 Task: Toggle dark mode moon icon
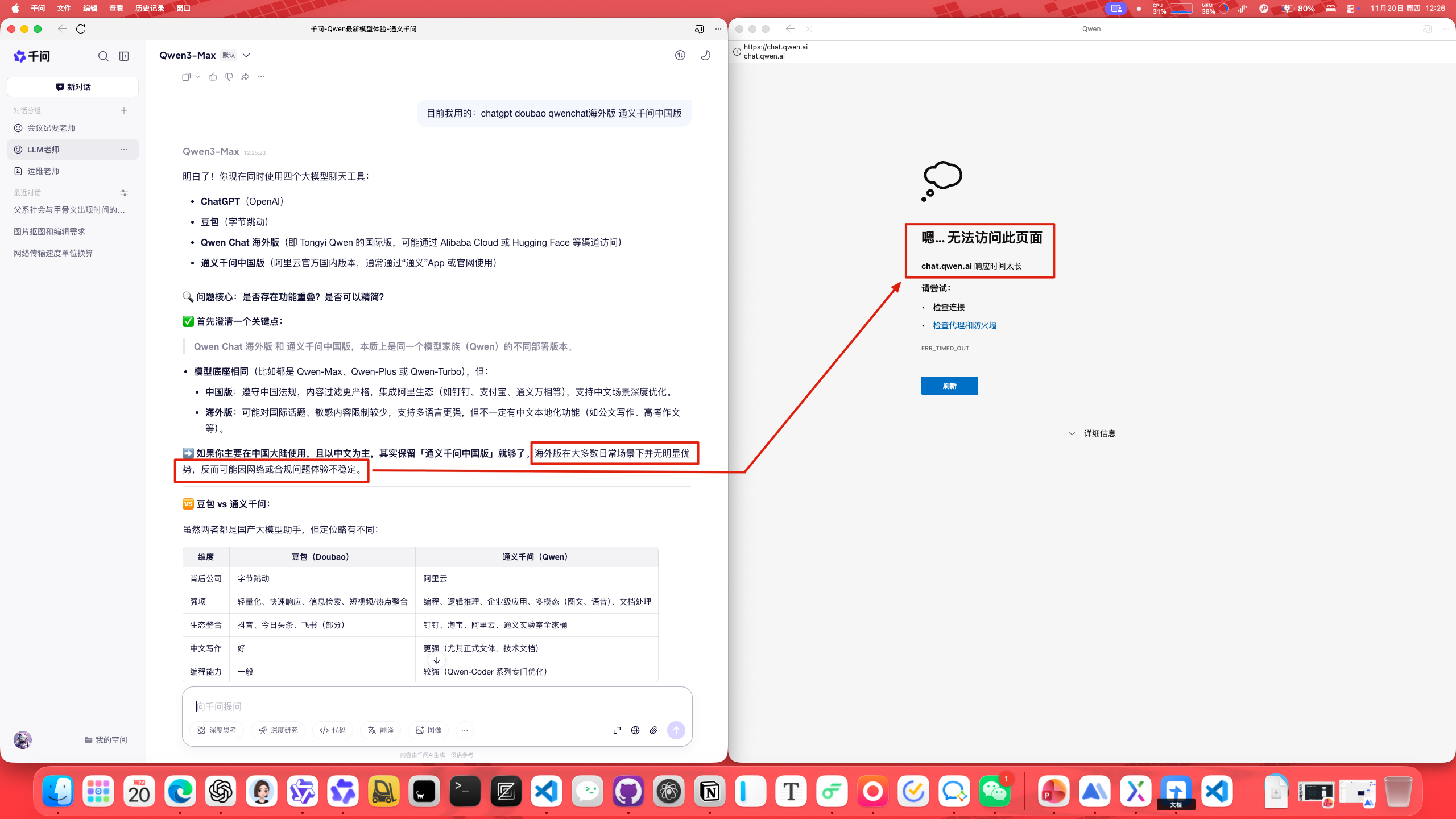click(x=705, y=55)
